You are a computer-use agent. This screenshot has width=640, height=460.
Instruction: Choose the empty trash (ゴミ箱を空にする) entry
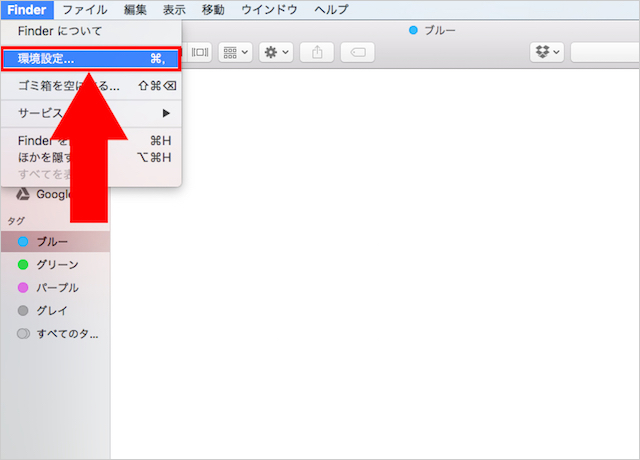coord(91,86)
